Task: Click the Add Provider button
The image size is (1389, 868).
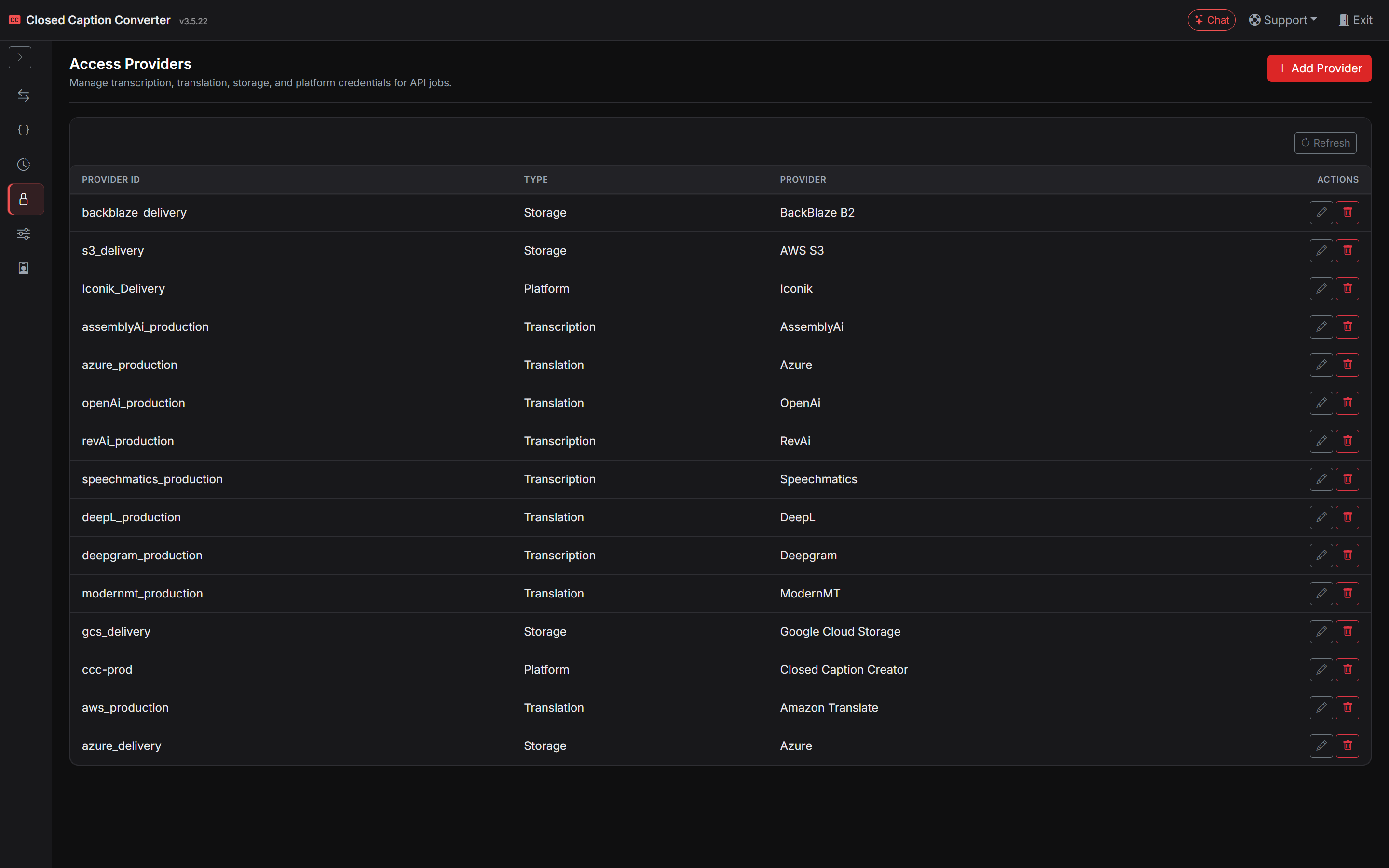Action: (1319, 68)
